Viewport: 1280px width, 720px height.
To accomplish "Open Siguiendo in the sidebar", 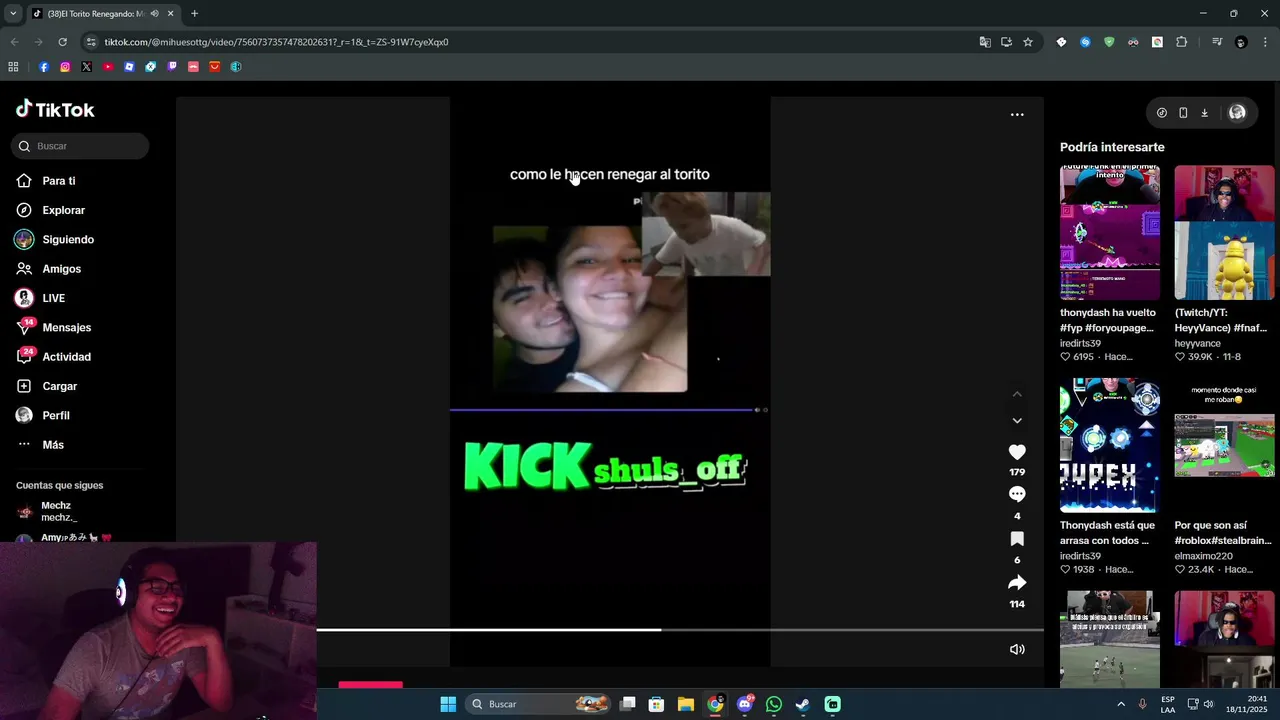I will click(x=68, y=240).
